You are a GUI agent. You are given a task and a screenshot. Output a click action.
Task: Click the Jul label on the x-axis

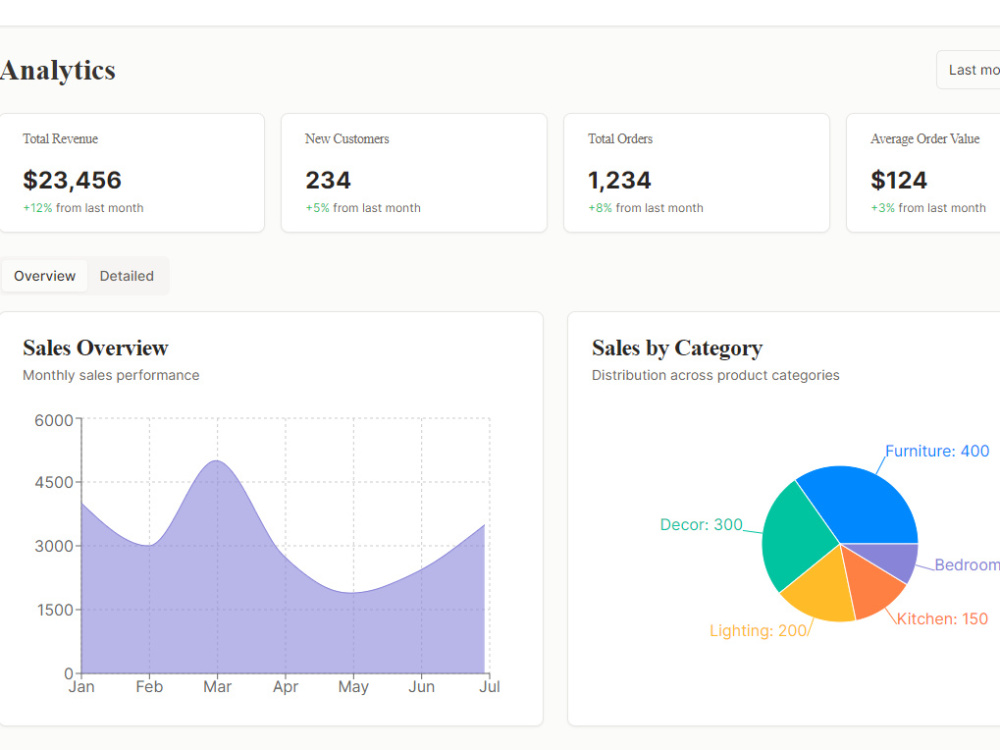490,687
